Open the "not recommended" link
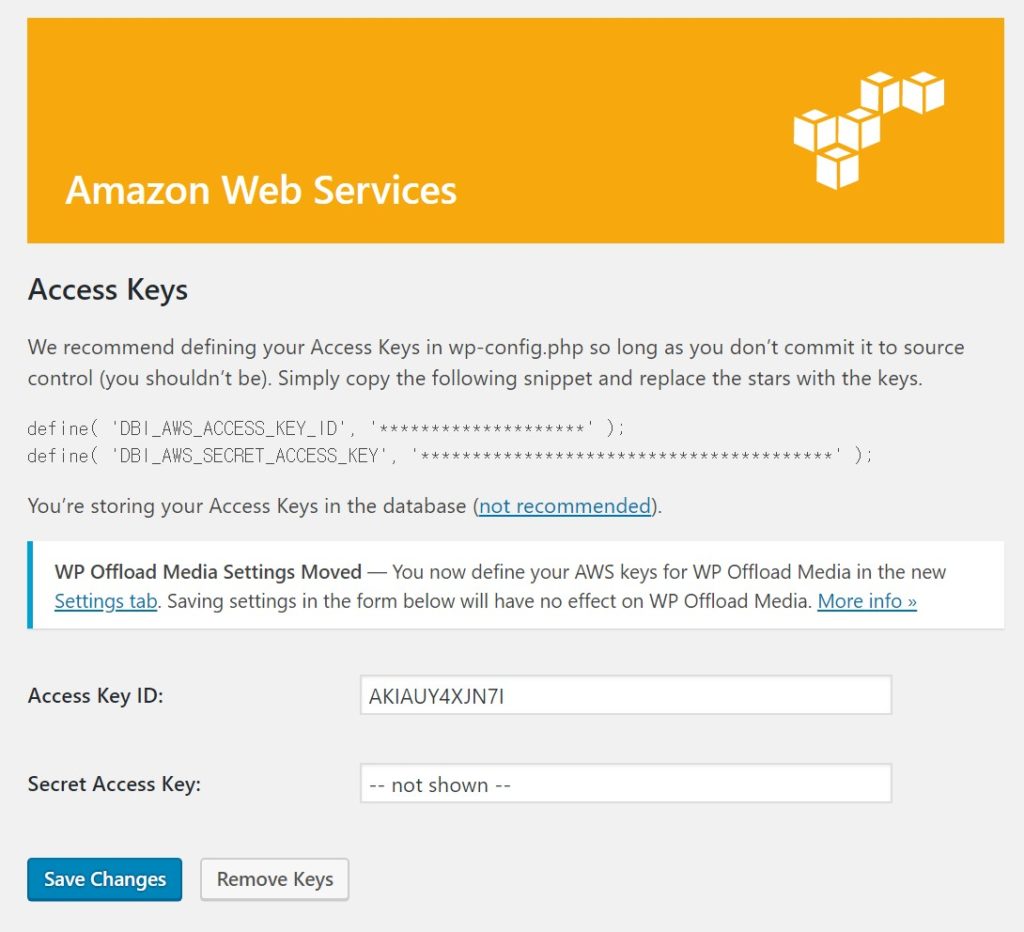 pos(565,506)
